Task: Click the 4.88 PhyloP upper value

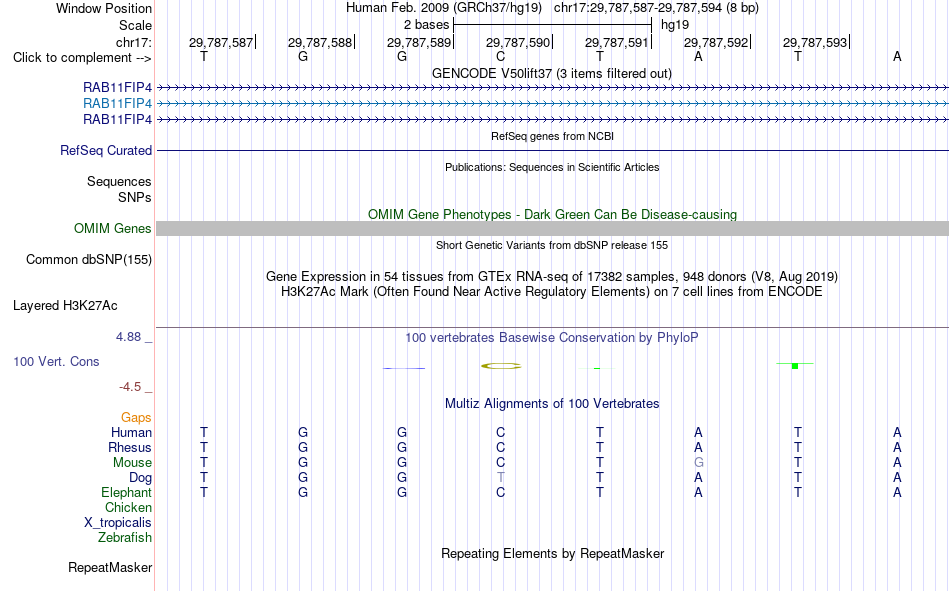Action: pos(128,337)
